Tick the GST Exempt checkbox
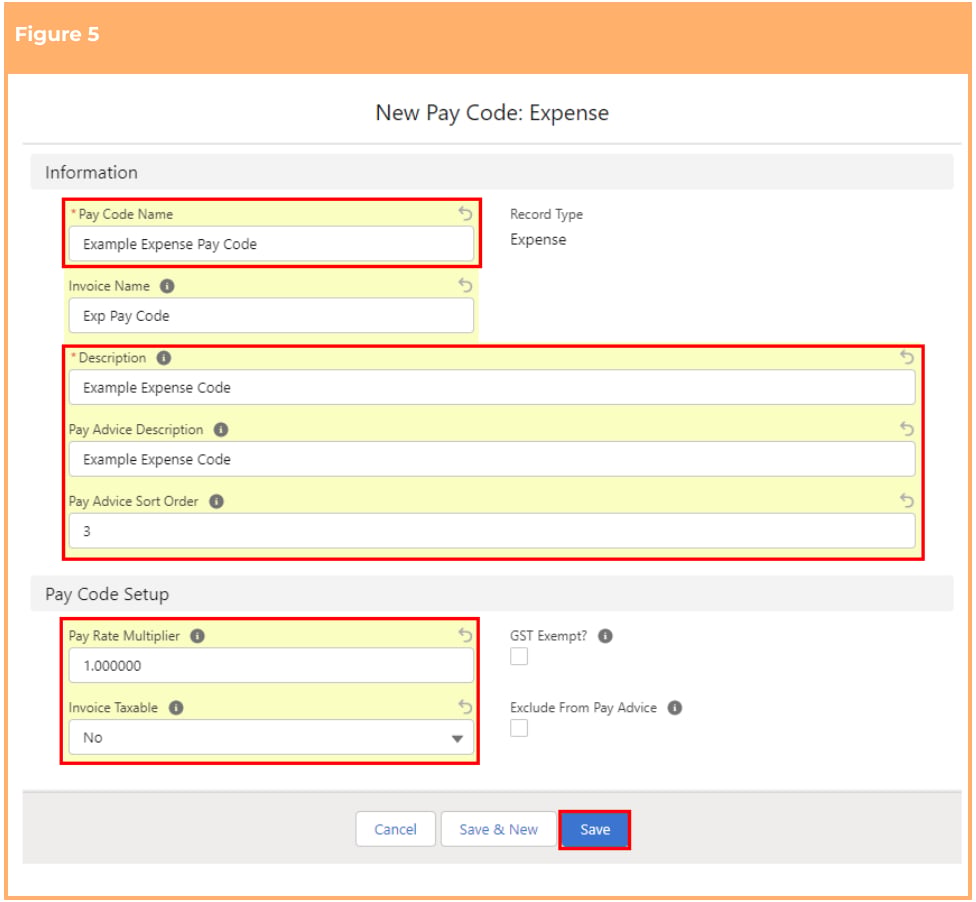 click(x=518, y=656)
